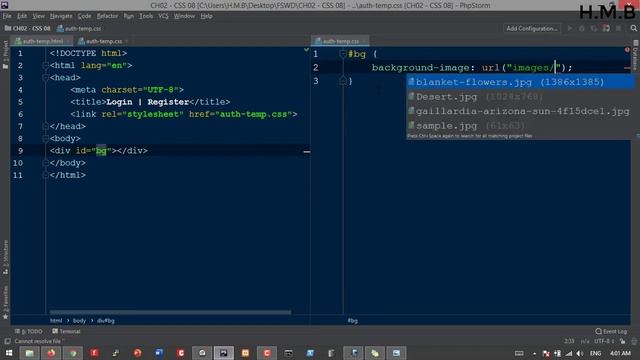Open the Edit menu
This screenshot has width=640, height=360.
(22, 16)
